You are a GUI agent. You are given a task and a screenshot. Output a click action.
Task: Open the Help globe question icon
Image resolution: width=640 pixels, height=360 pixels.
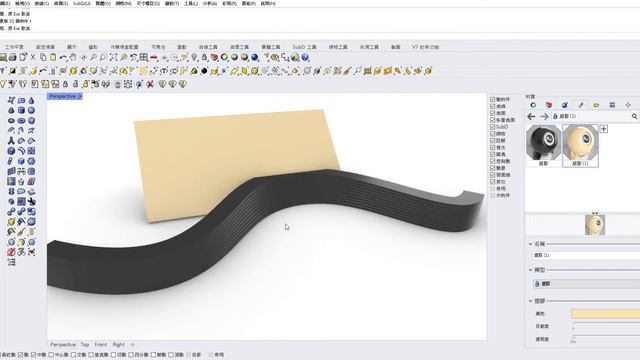[305, 58]
